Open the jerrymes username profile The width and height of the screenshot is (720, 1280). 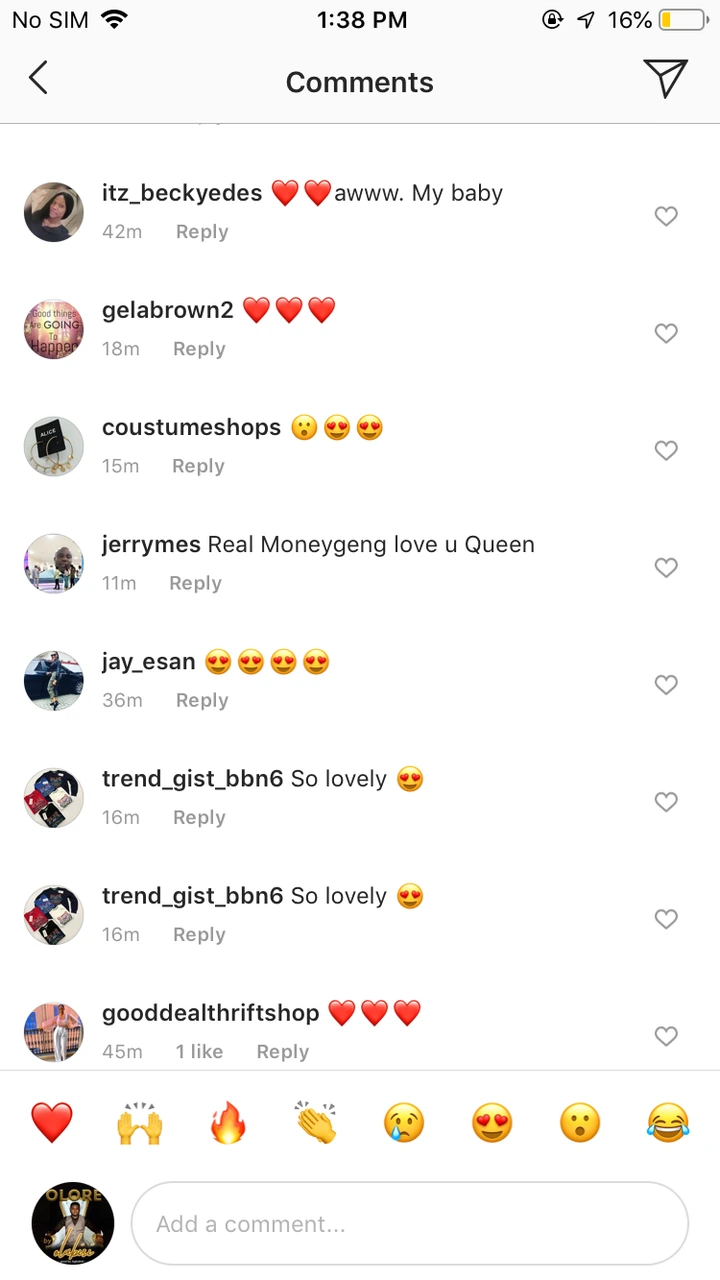pyautogui.click(x=151, y=545)
